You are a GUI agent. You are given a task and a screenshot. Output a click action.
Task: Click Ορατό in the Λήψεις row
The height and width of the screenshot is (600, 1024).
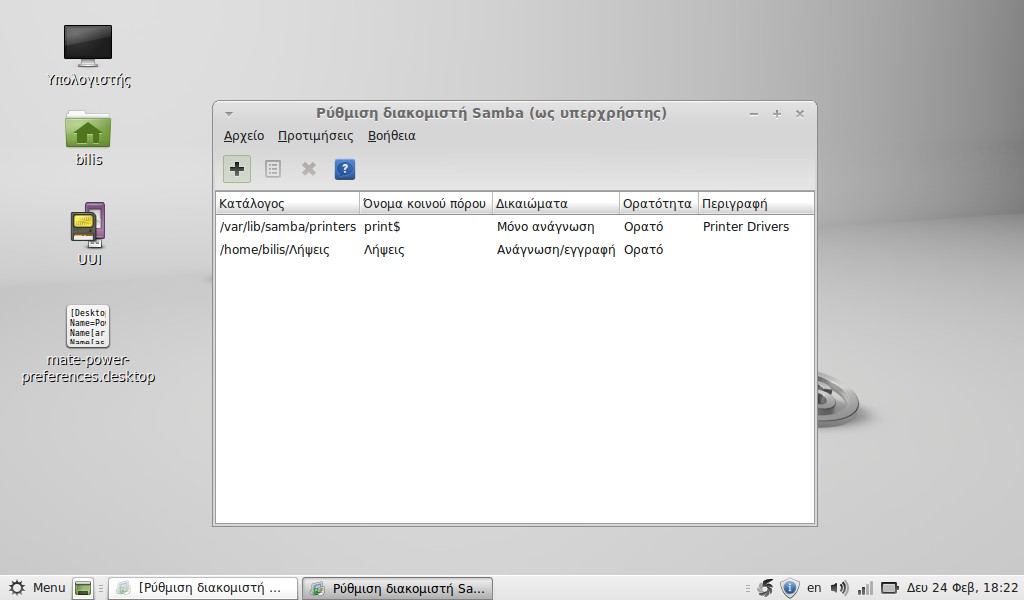click(x=643, y=249)
